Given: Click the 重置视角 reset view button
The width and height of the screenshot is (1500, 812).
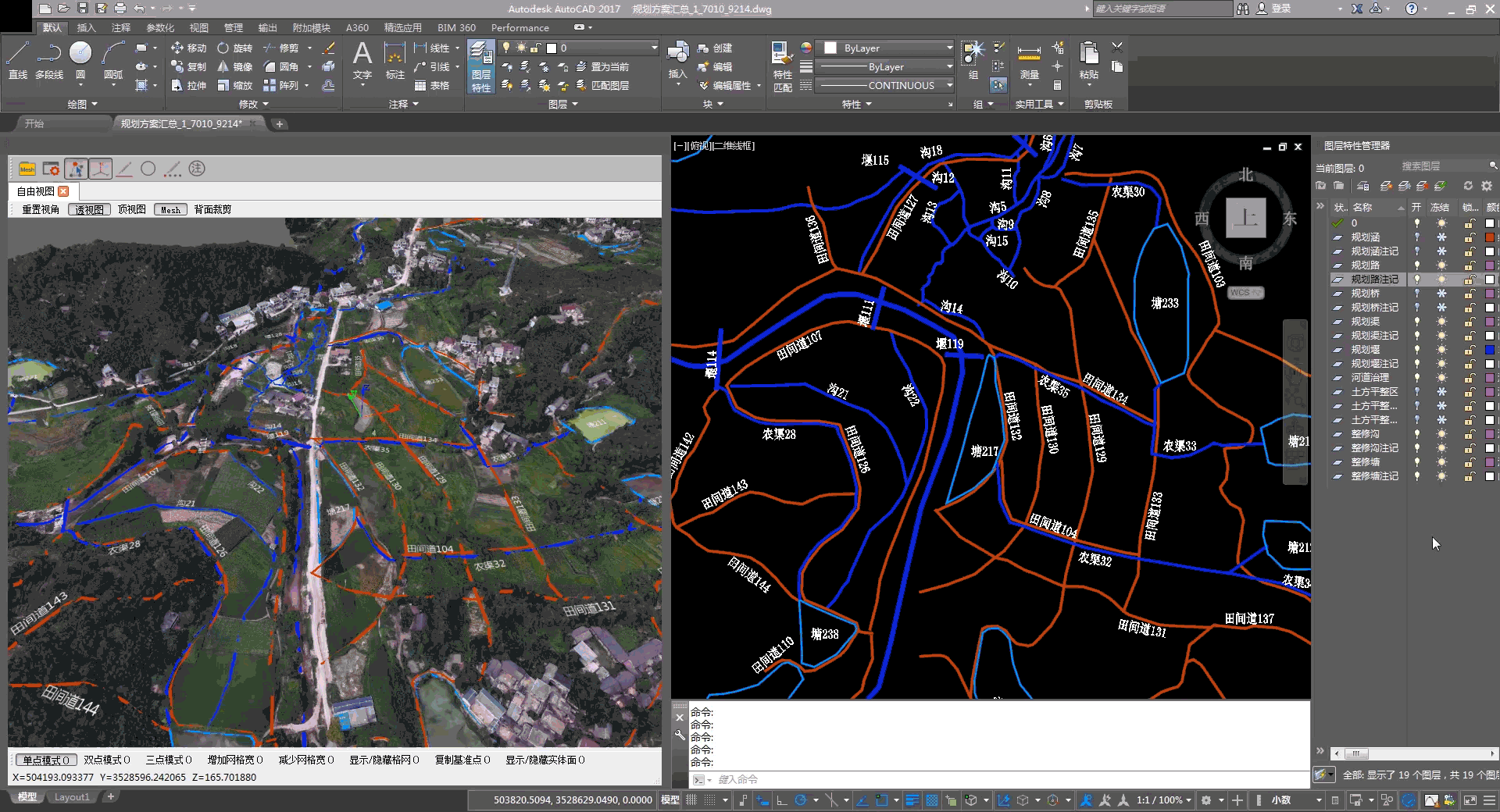Looking at the screenshot, I should coord(41,209).
